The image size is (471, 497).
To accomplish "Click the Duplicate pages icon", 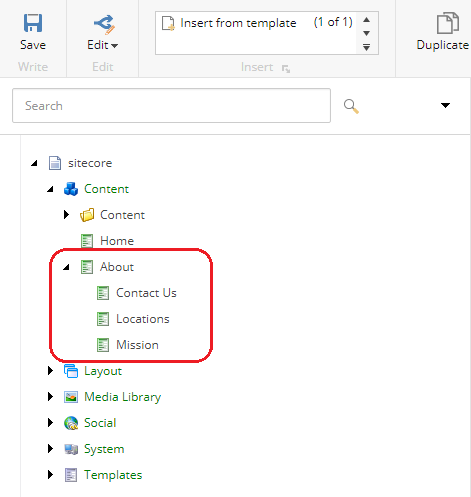I will tap(447, 23).
